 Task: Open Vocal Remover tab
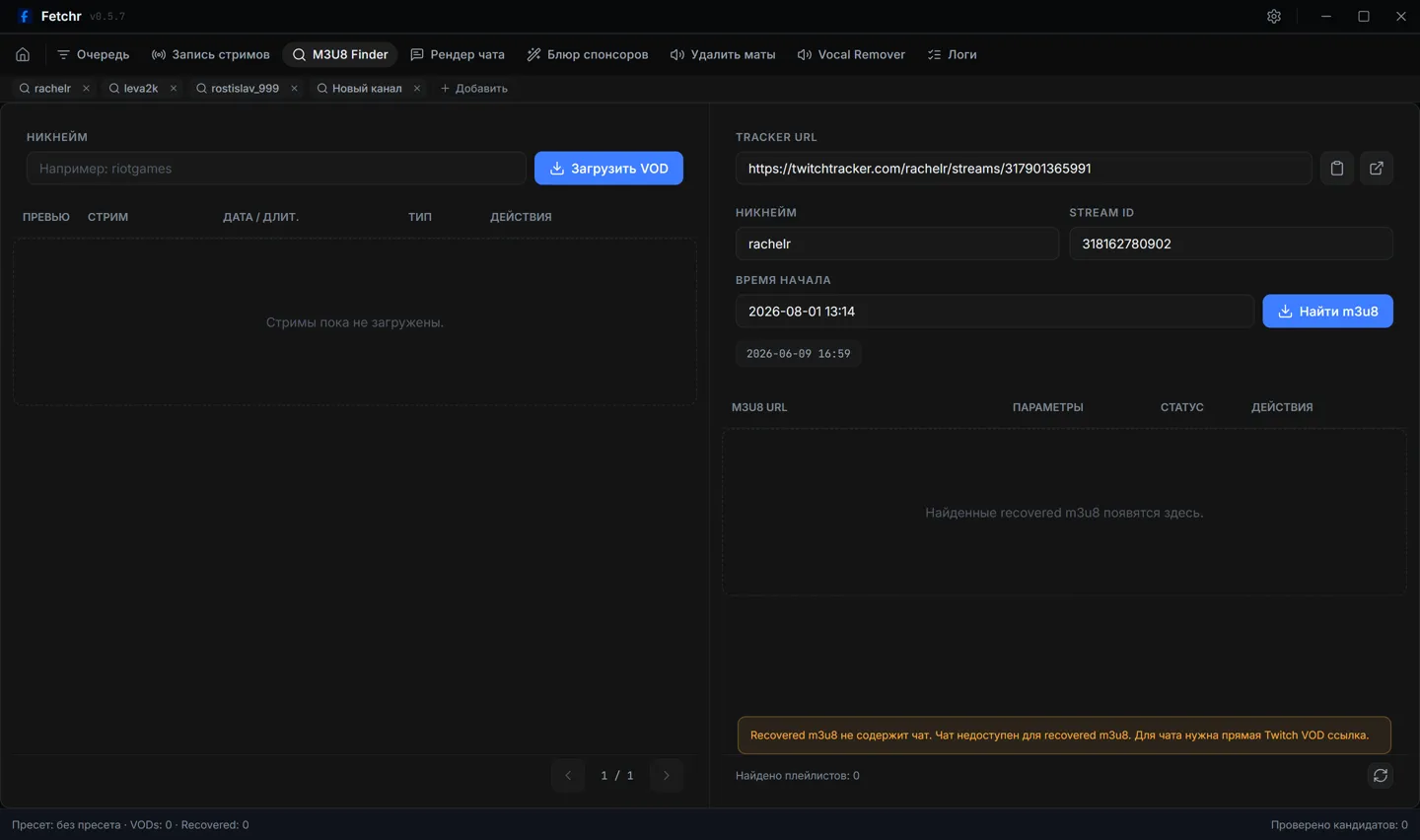point(851,54)
